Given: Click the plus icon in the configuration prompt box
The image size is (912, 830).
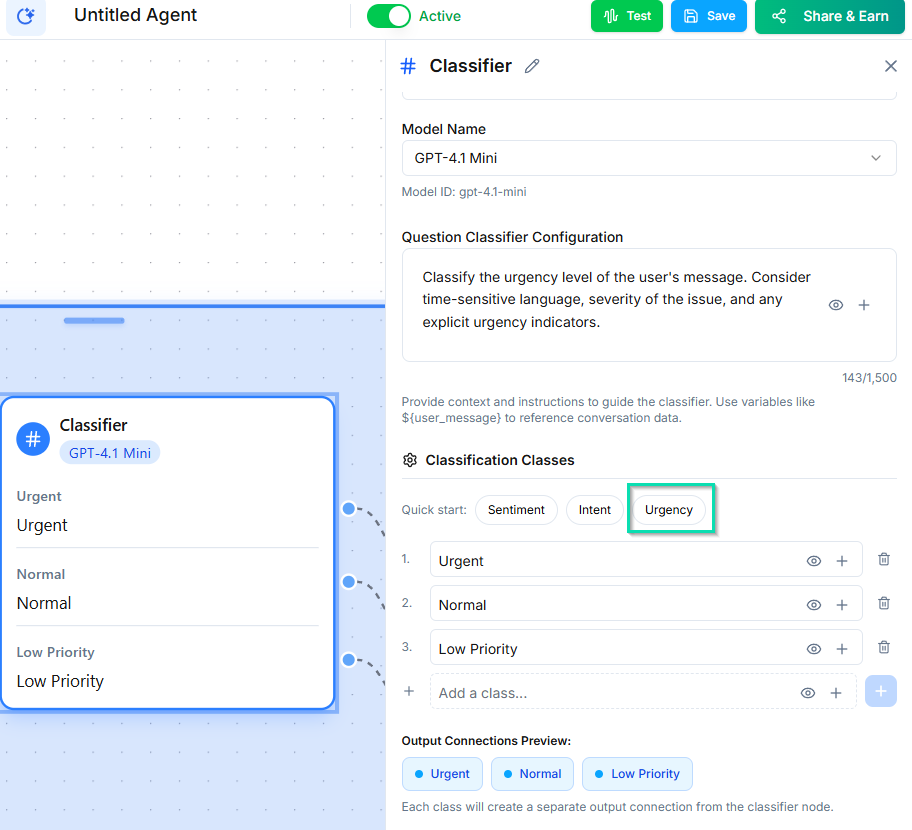Looking at the screenshot, I should coord(865,305).
